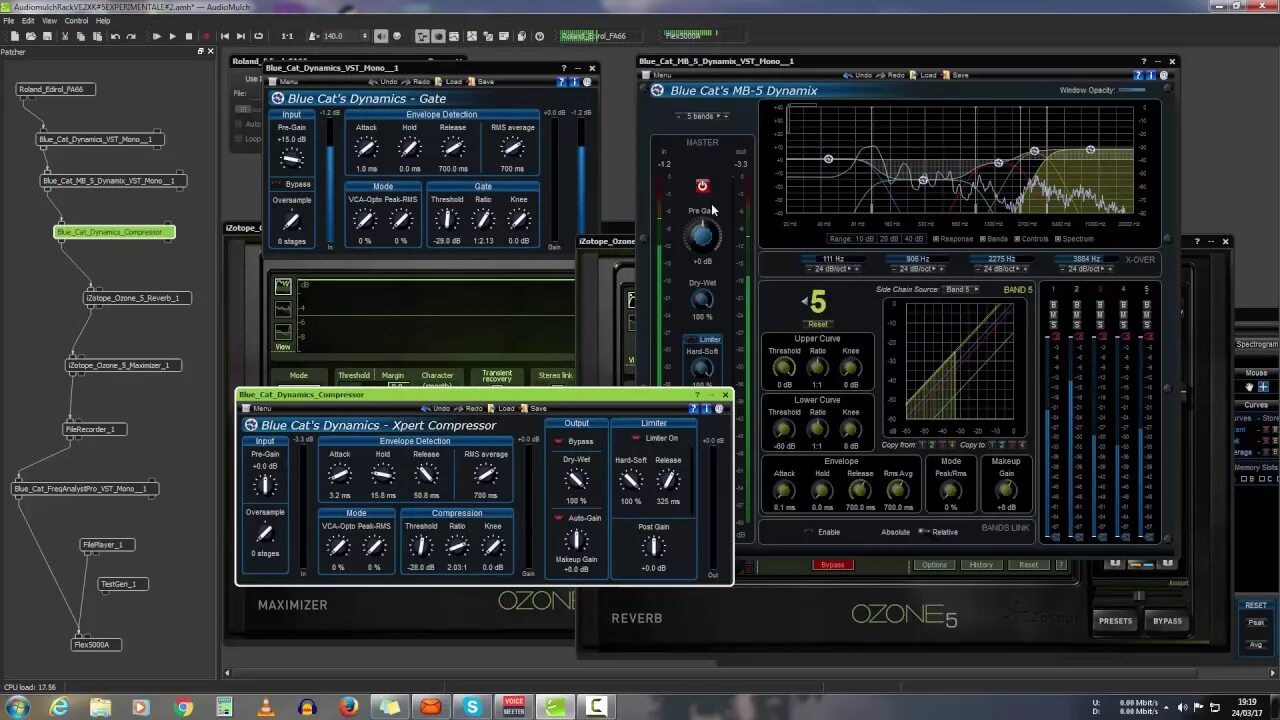Click Undo in the Xpert Compressor toolbar
This screenshot has height=720, width=1280.
coord(436,408)
